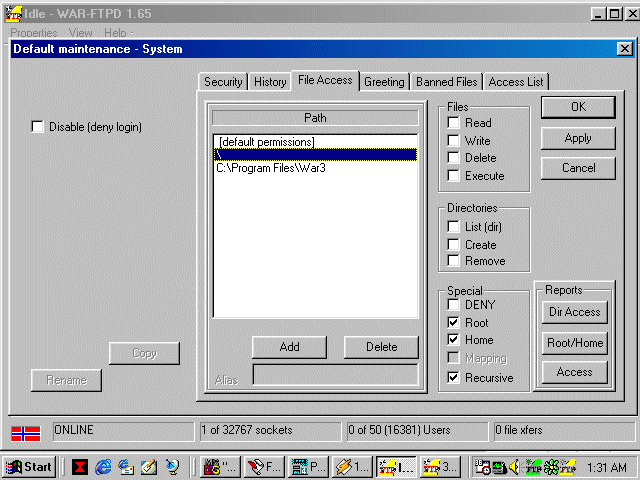The height and width of the screenshot is (480, 640).
Task: Select the Access List tab
Action: point(517,82)
